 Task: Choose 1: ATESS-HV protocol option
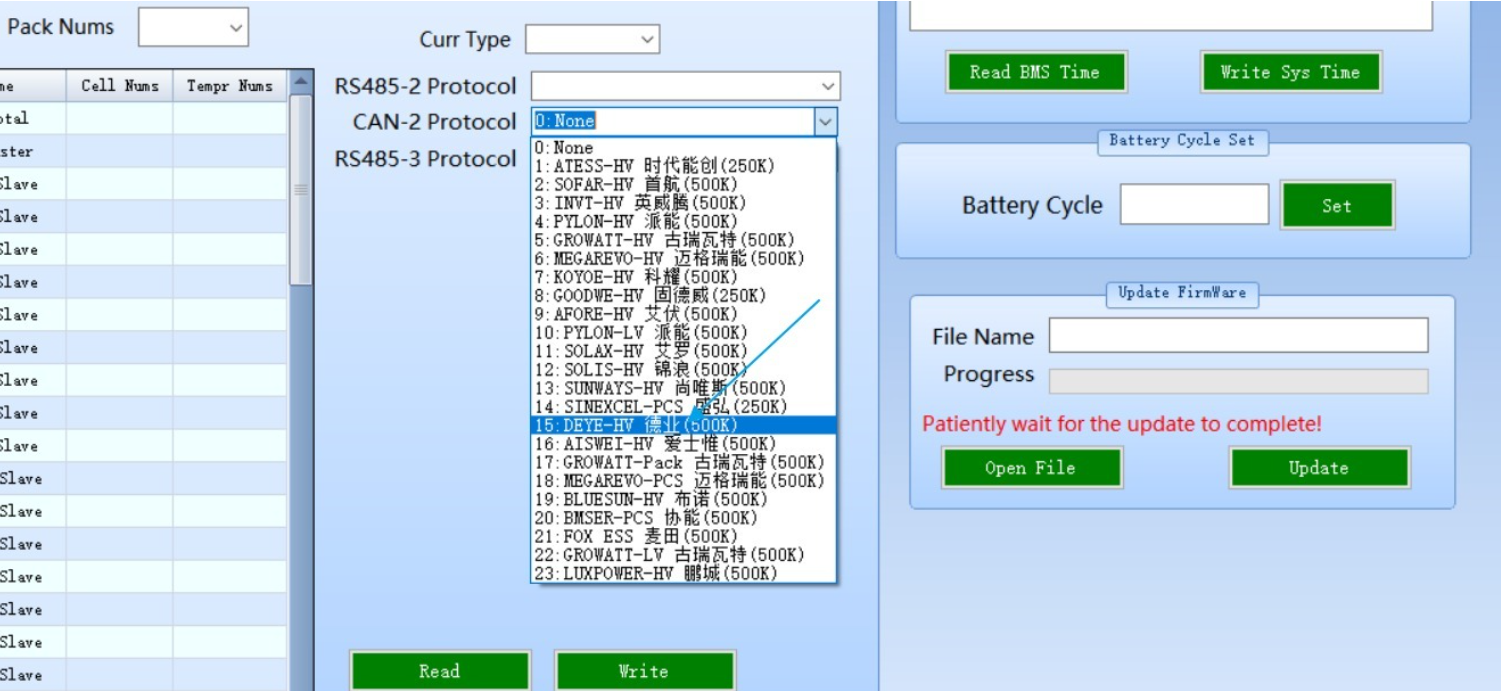click(683, 166)
